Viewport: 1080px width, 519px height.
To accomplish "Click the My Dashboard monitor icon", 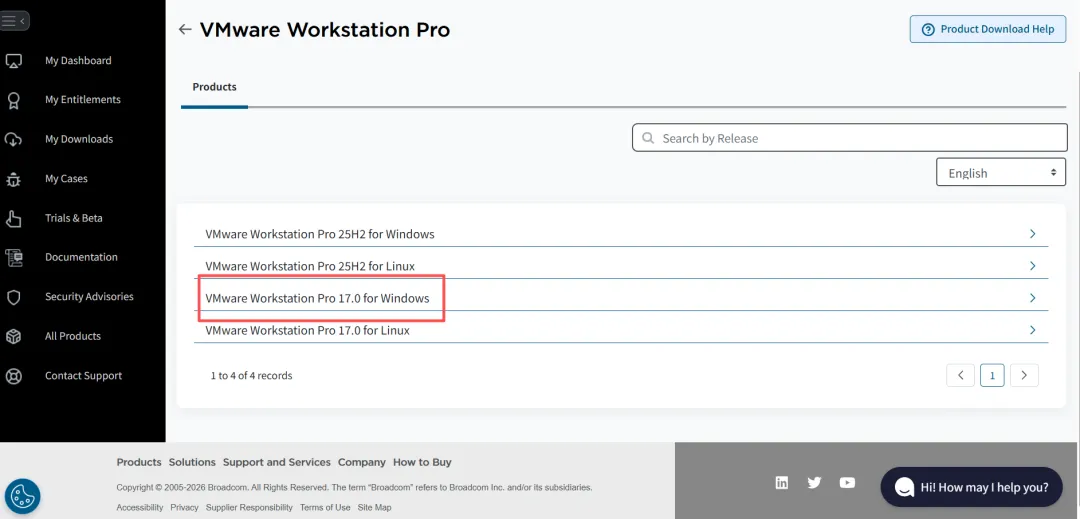I will coord(14,61).
